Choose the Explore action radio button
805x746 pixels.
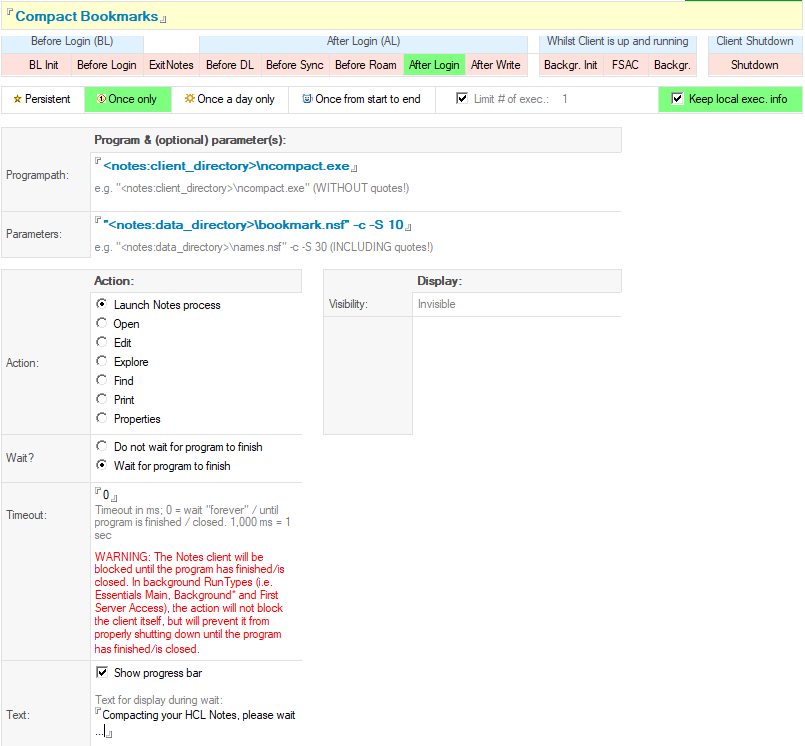pos(102,361)
